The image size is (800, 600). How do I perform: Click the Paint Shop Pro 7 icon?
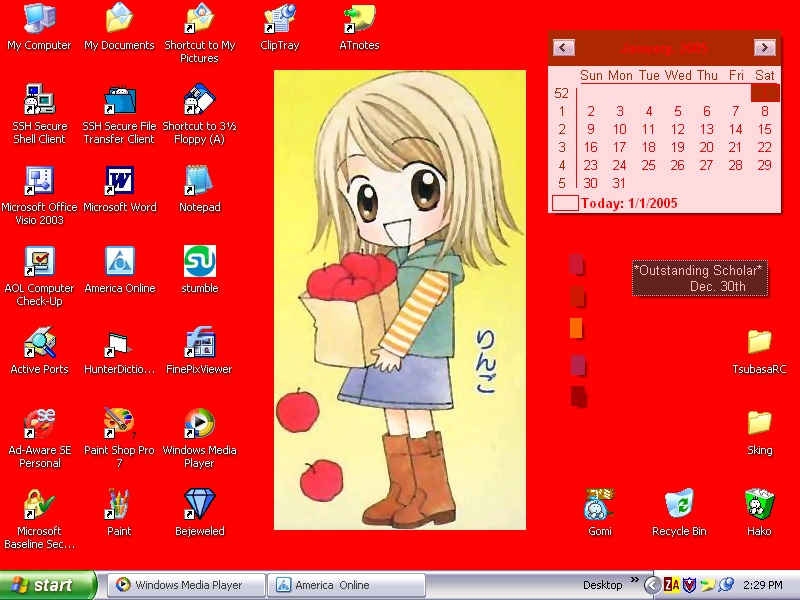[119, 423]
